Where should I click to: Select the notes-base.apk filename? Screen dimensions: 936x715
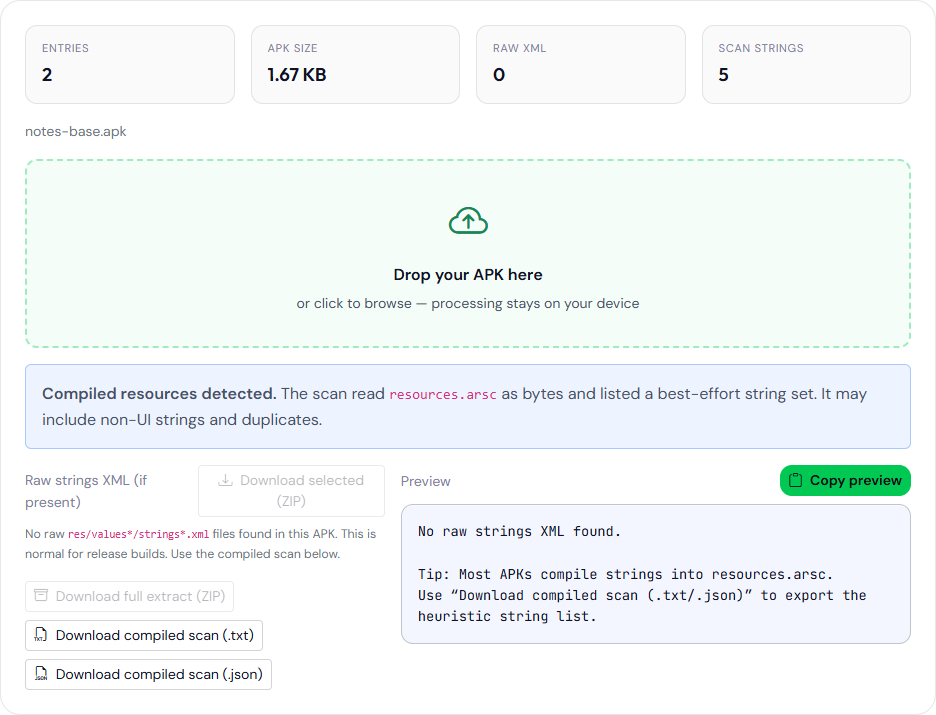tap(76, 131)
